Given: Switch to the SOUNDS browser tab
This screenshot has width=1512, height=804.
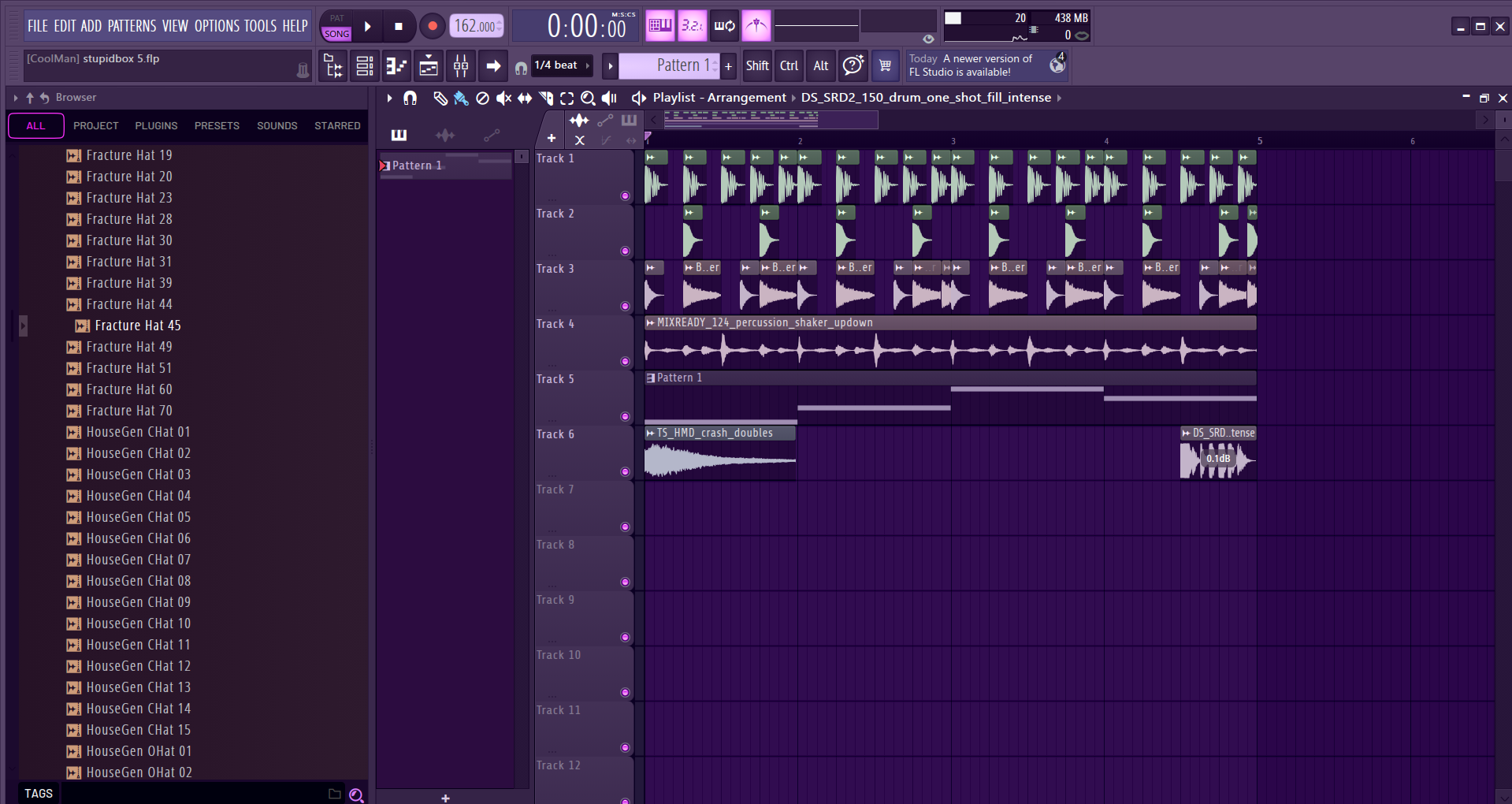Looking at the screenshot, I should tap(277, 126).
